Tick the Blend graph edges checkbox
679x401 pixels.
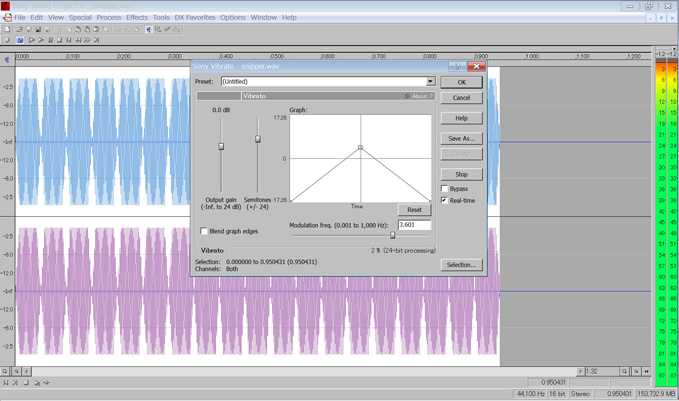click(205, 231)
